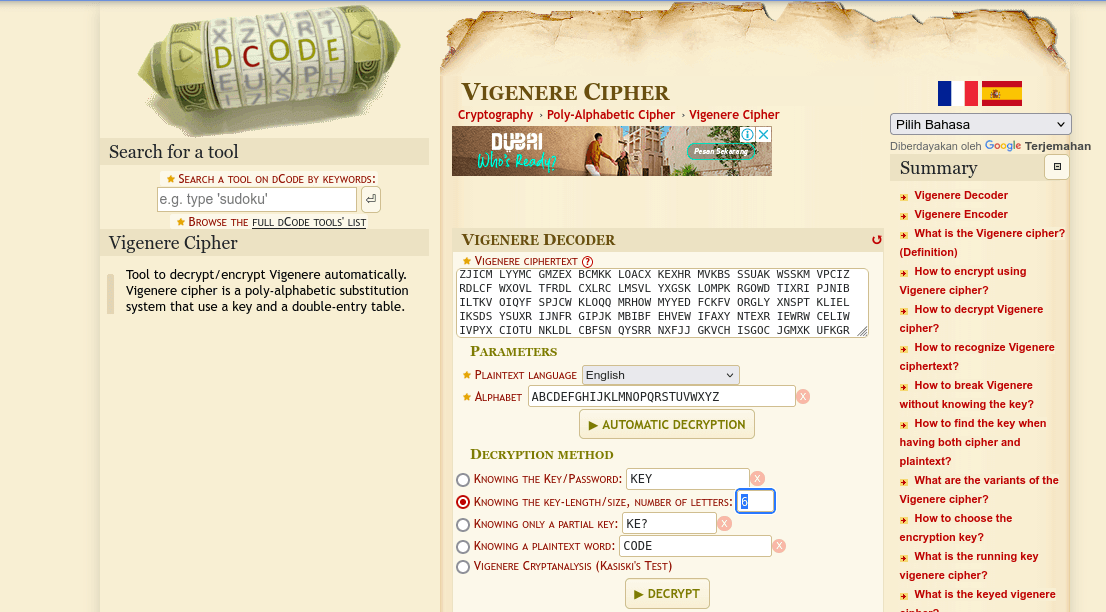Select Knowing only a partial key

[x=463, y=524]
